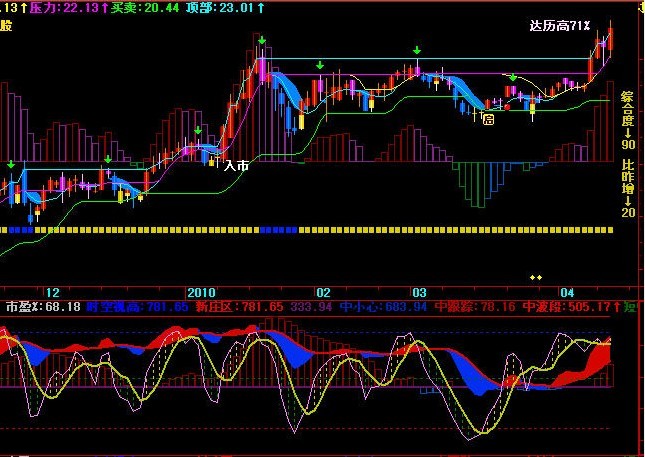Click the 04 month label on time axis
Screen dimensions: 645x457
(x=567, y=293)
